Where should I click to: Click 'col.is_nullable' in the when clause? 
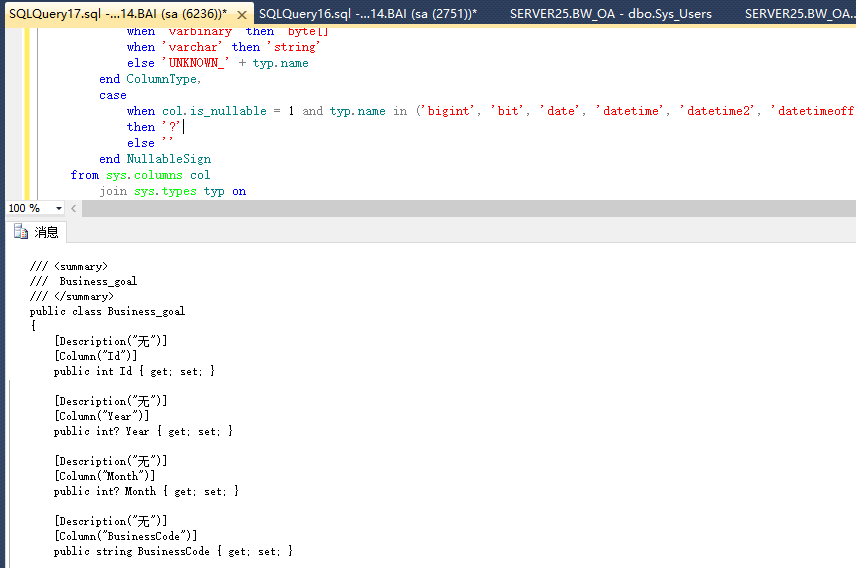coord(214,111)
